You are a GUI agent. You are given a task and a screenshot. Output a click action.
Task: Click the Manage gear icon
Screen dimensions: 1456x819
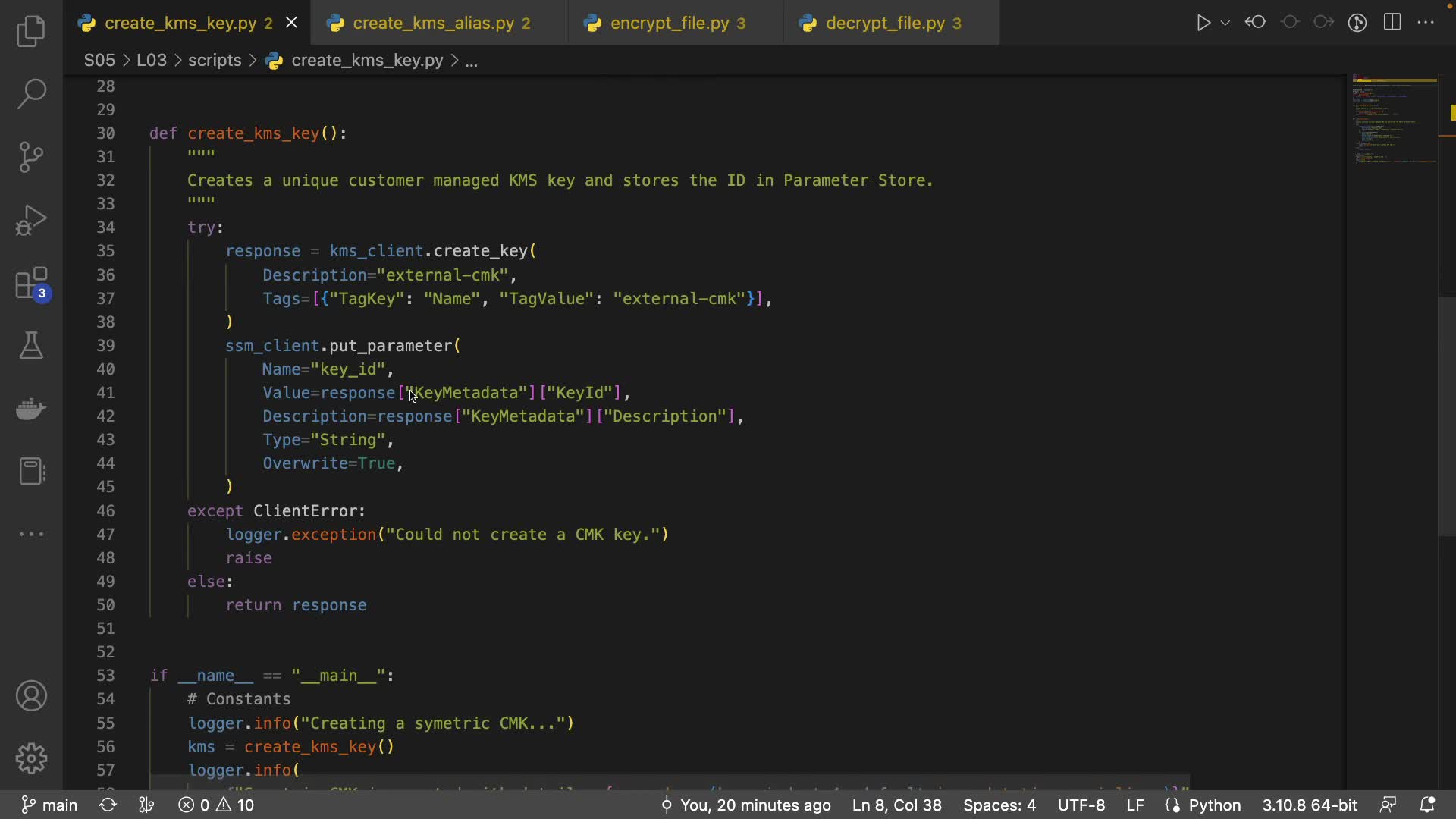[31, 758]
